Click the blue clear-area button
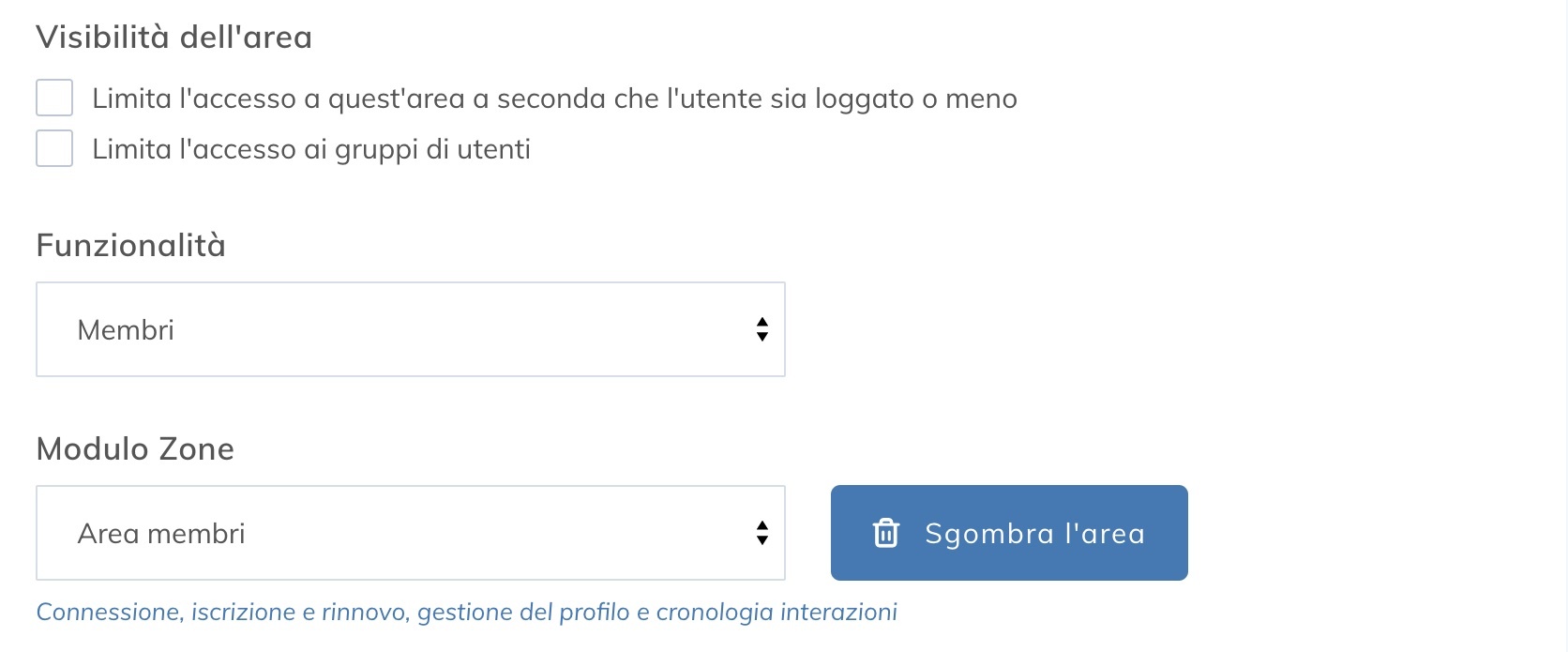 (x=1009, y=533)
